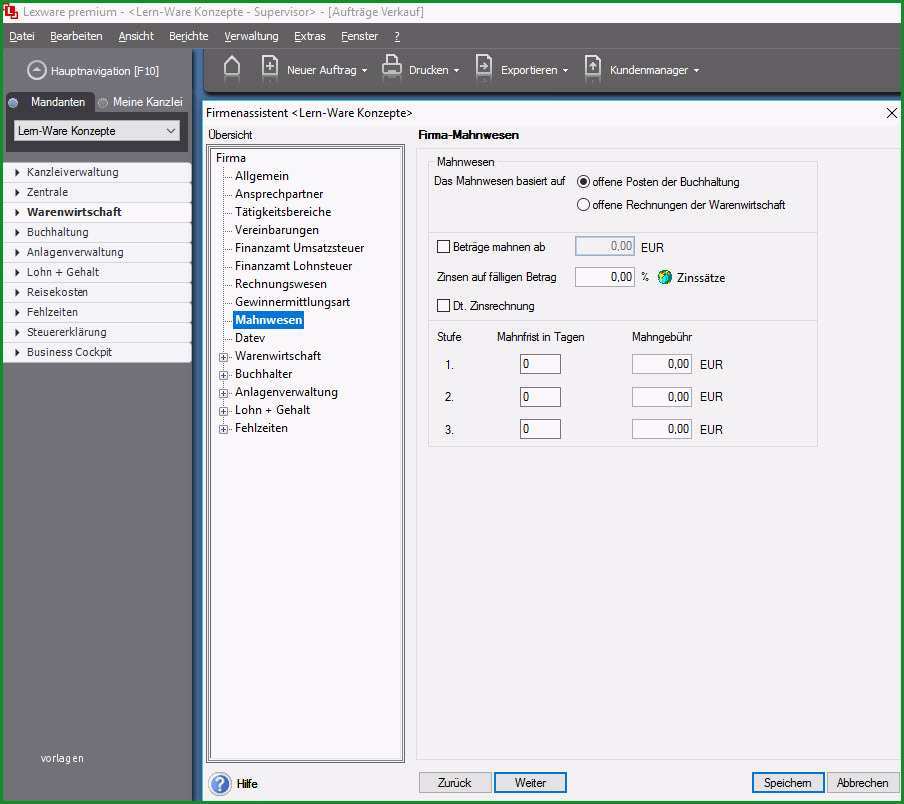The width and height of the screenshot is (904, 804).
Task: Open the Neuer Auftrag dropdown arrow
Action: coord(364,70)
